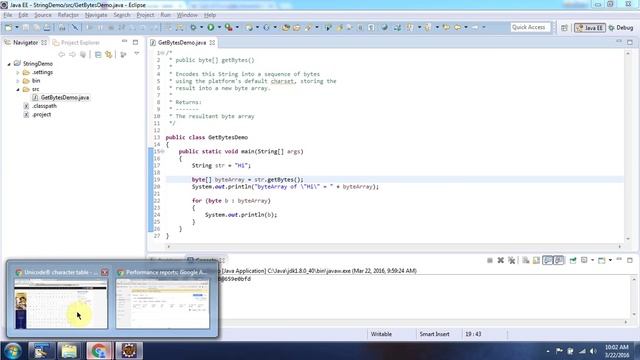Click the Print toolbar icon
Viewport: 640px width, 360px height.
tap(47, 27)
